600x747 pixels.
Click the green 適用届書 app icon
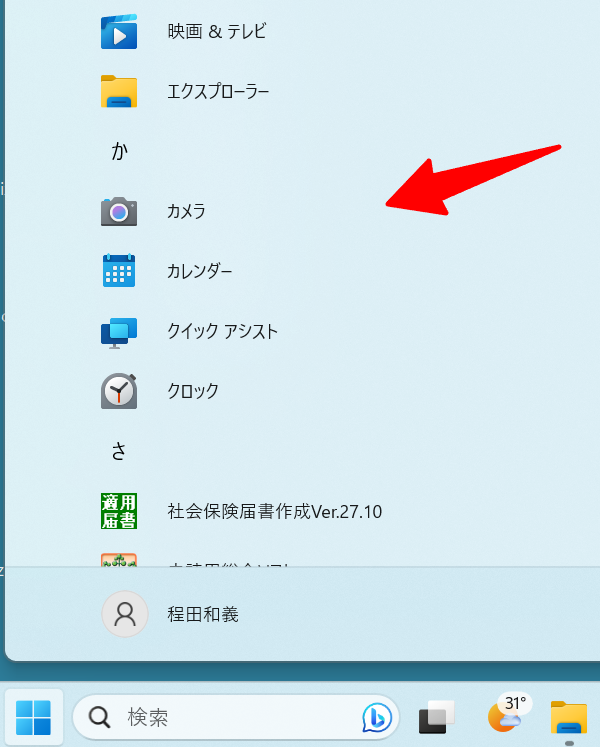point(119,511)
